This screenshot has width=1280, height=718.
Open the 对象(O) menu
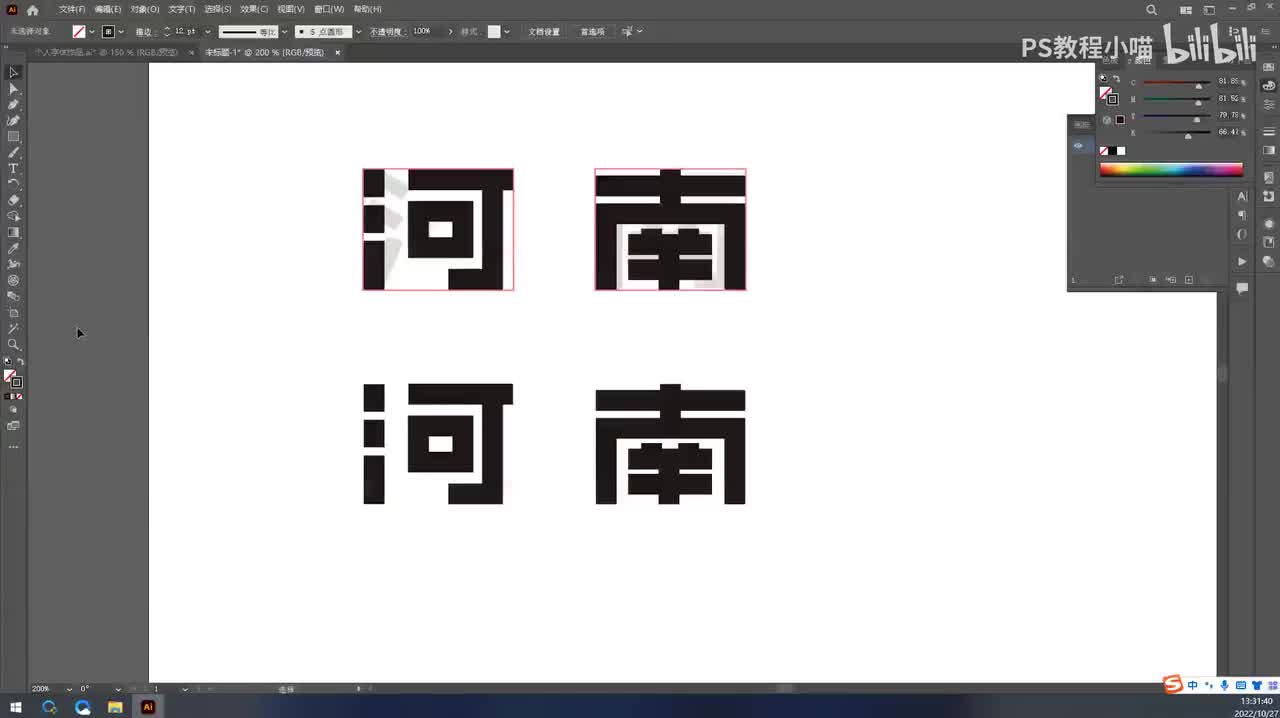coord(145,9)
